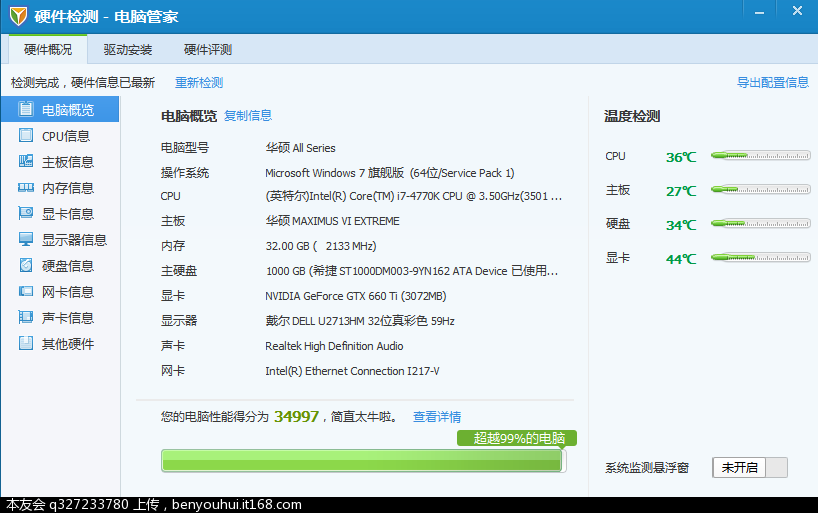Click the i7-4770K CPU description text

[x=413, y=196]
